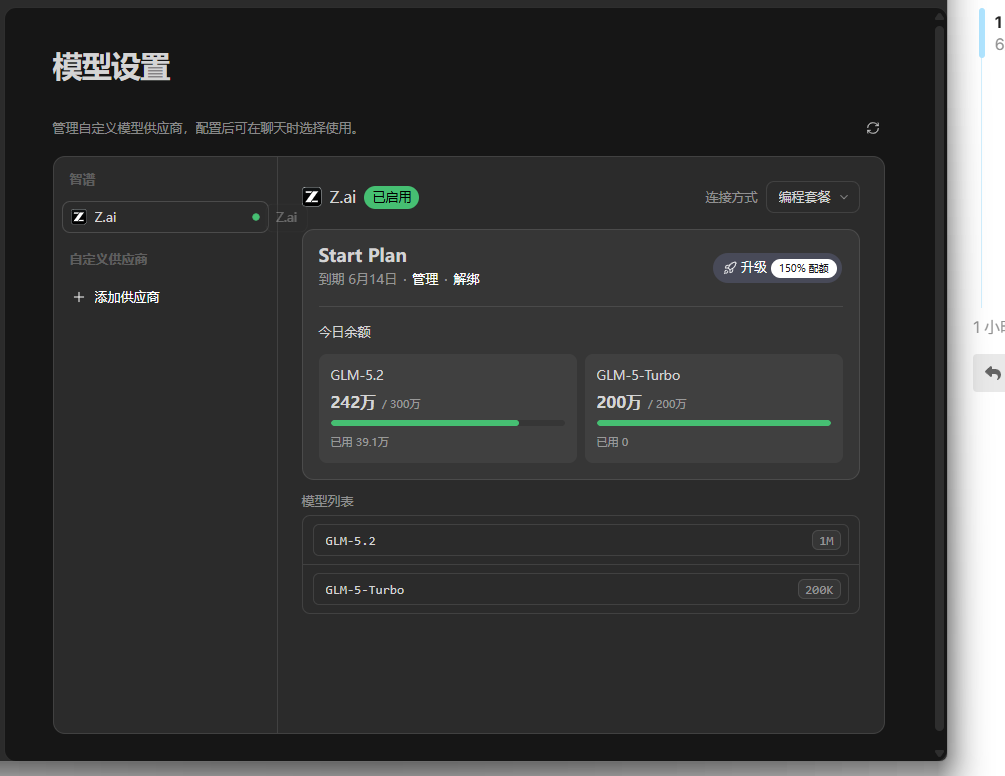Click the plus icon beside 添加供应商
Screen dimensions: 1005x776
point(79,297)
